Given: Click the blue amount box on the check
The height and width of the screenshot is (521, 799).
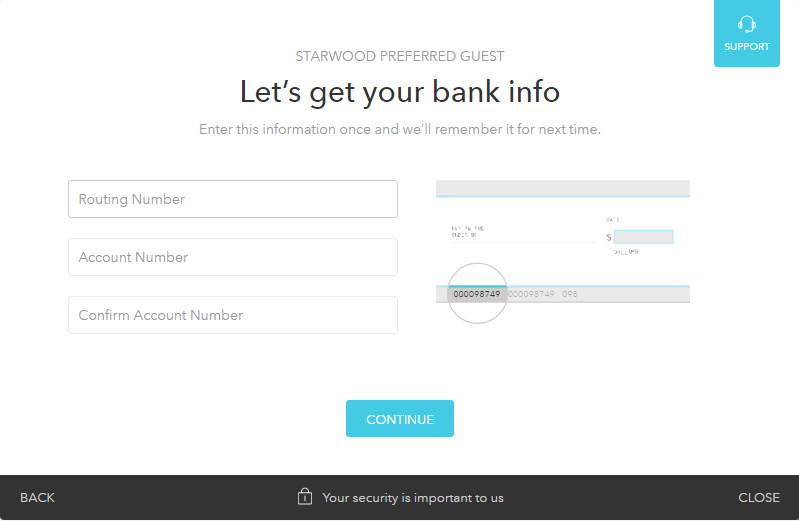Looking at the screenshot, I should tap(643, 237).
